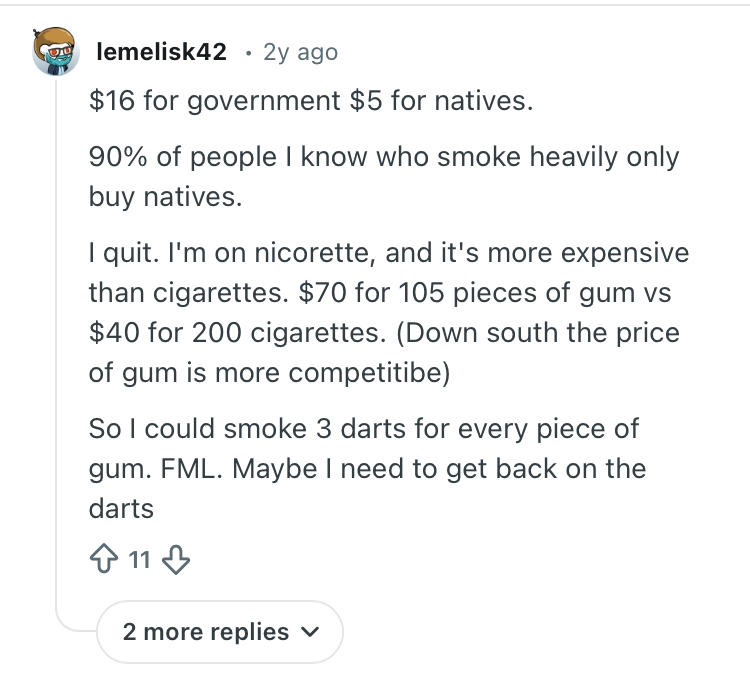Image resolution: width=750 pixels, height=678 pixels.
Task: Expand replies using the chevron arrow
Action: pyautogui.click(x=310, y=633)
